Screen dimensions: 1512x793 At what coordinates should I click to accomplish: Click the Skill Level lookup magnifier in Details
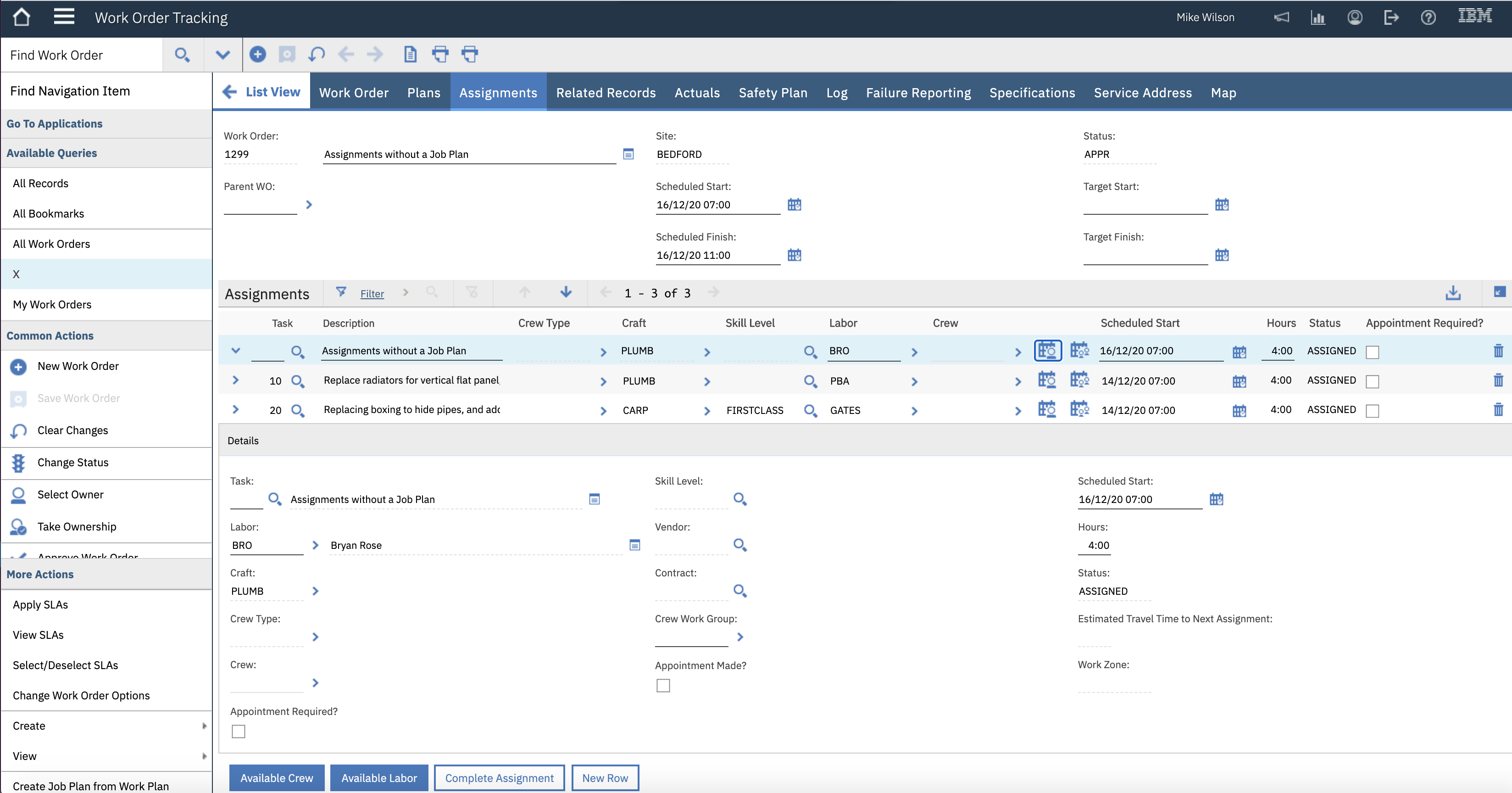739,499
